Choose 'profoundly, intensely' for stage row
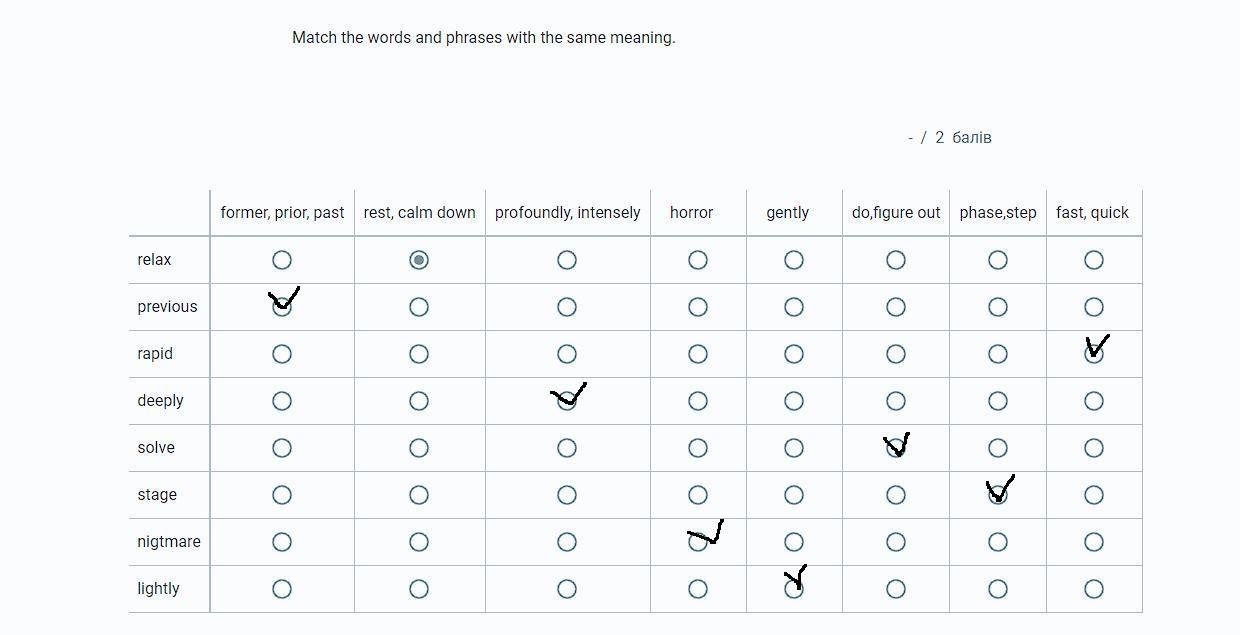Viewport: 1240px width, 635px height. [567, 495]
